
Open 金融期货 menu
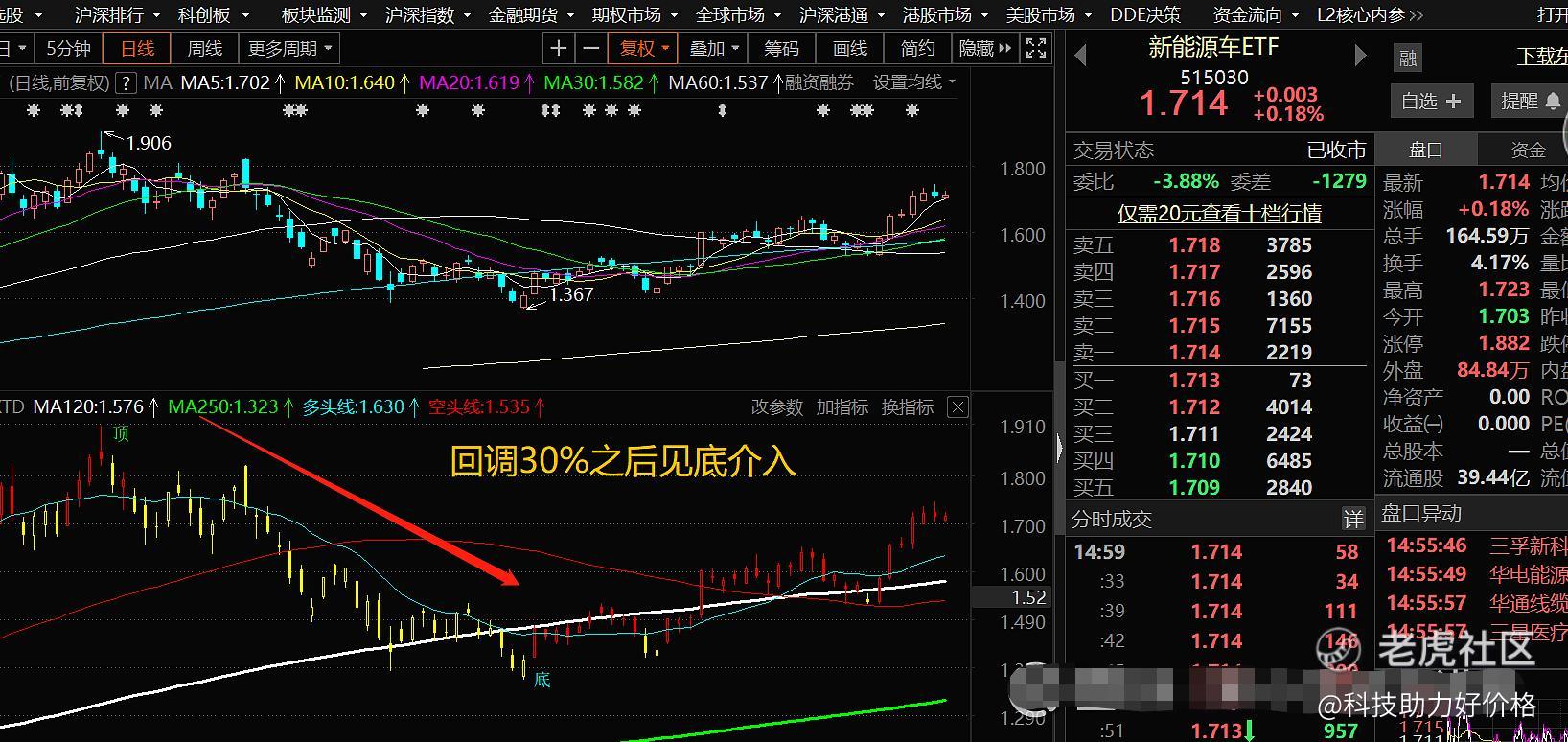click(x=531, y=14)
